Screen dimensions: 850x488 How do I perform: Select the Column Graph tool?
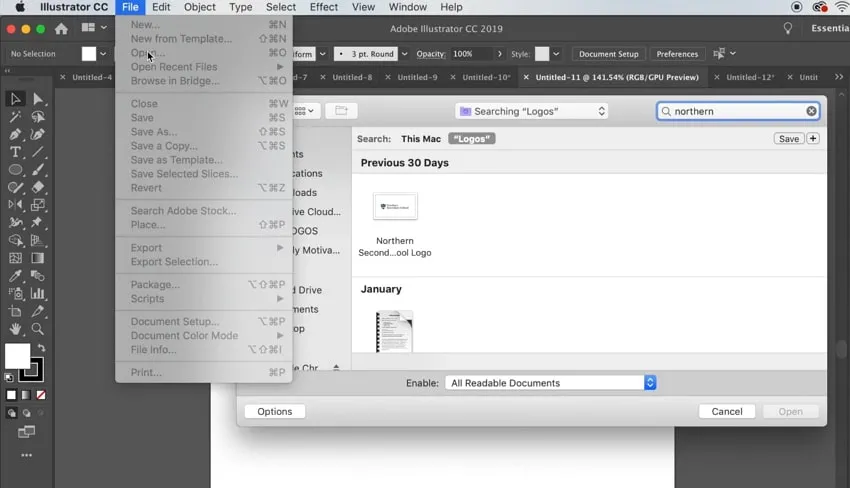point(37,293)
